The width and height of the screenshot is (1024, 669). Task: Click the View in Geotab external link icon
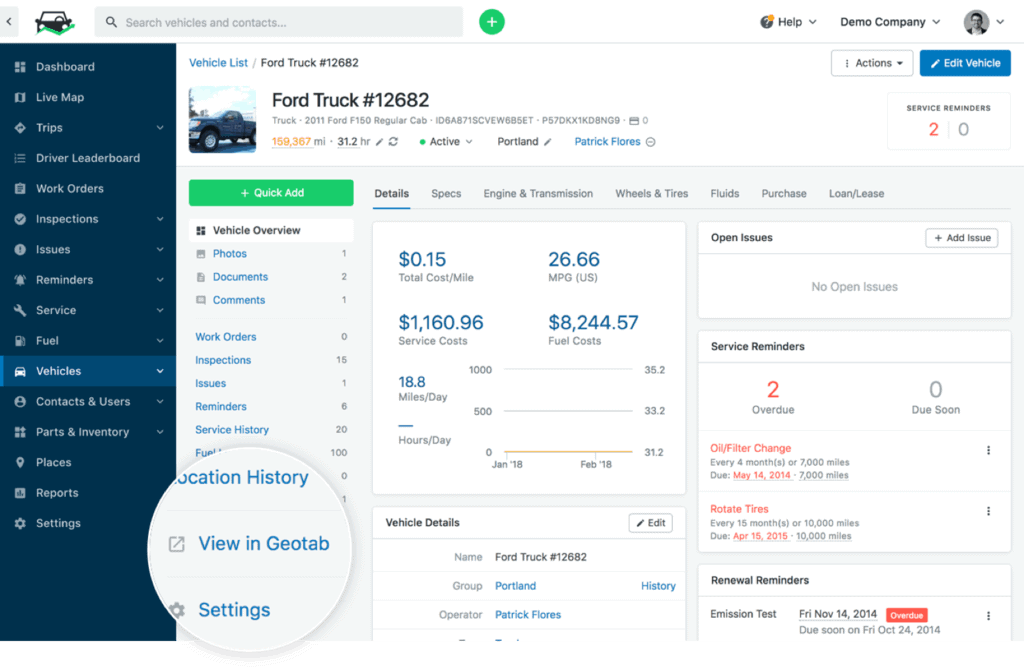176,543
